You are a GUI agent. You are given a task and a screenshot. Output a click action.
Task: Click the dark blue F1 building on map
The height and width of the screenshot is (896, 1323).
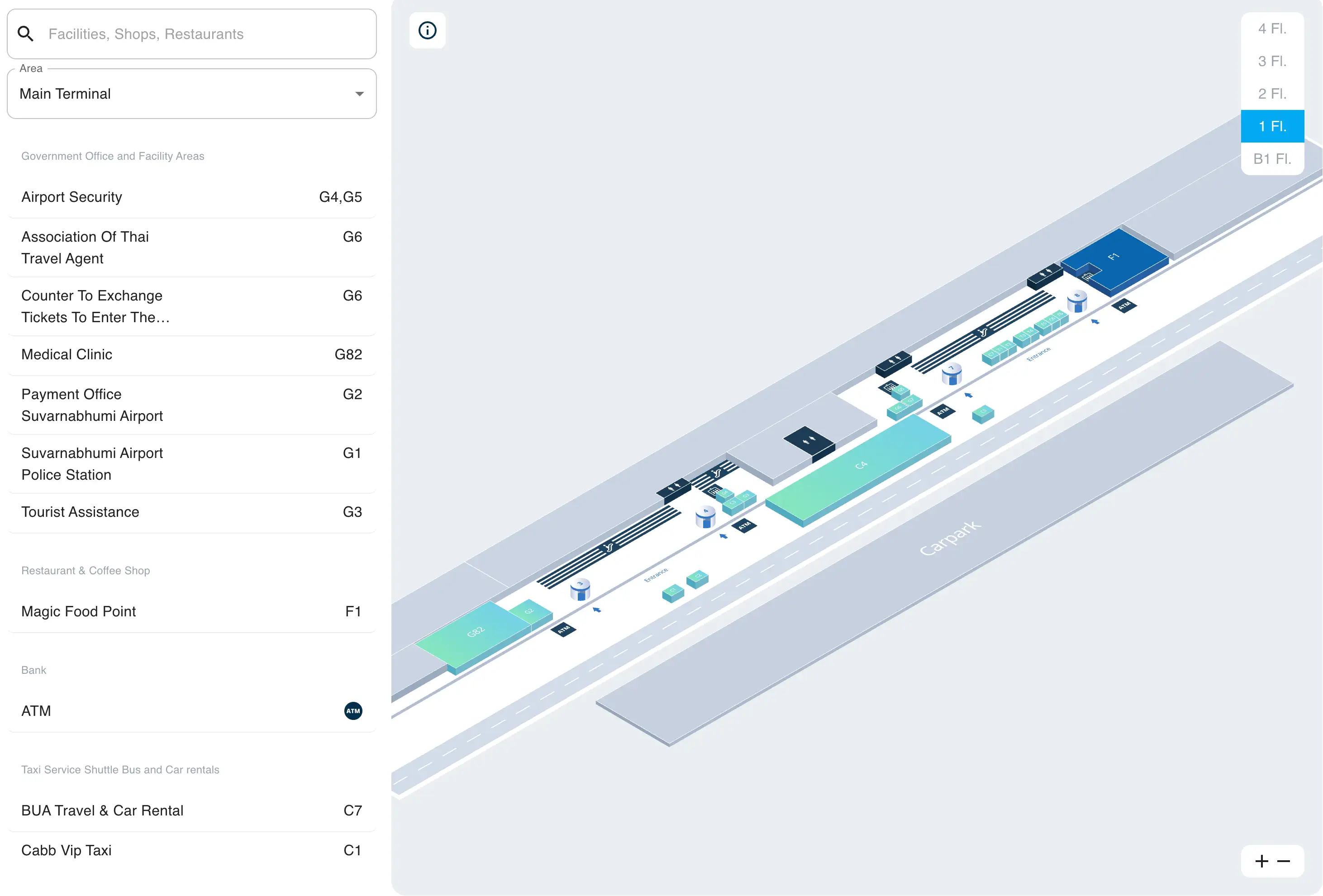tap(1113, 257)
